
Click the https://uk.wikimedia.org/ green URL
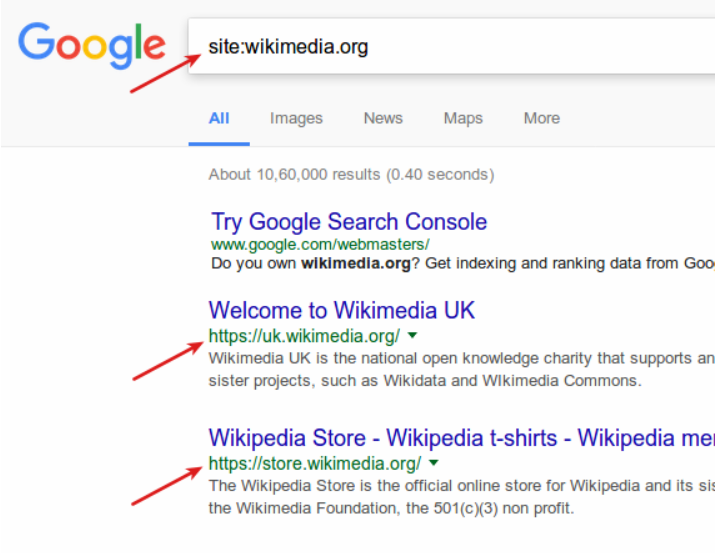point(304,336)
